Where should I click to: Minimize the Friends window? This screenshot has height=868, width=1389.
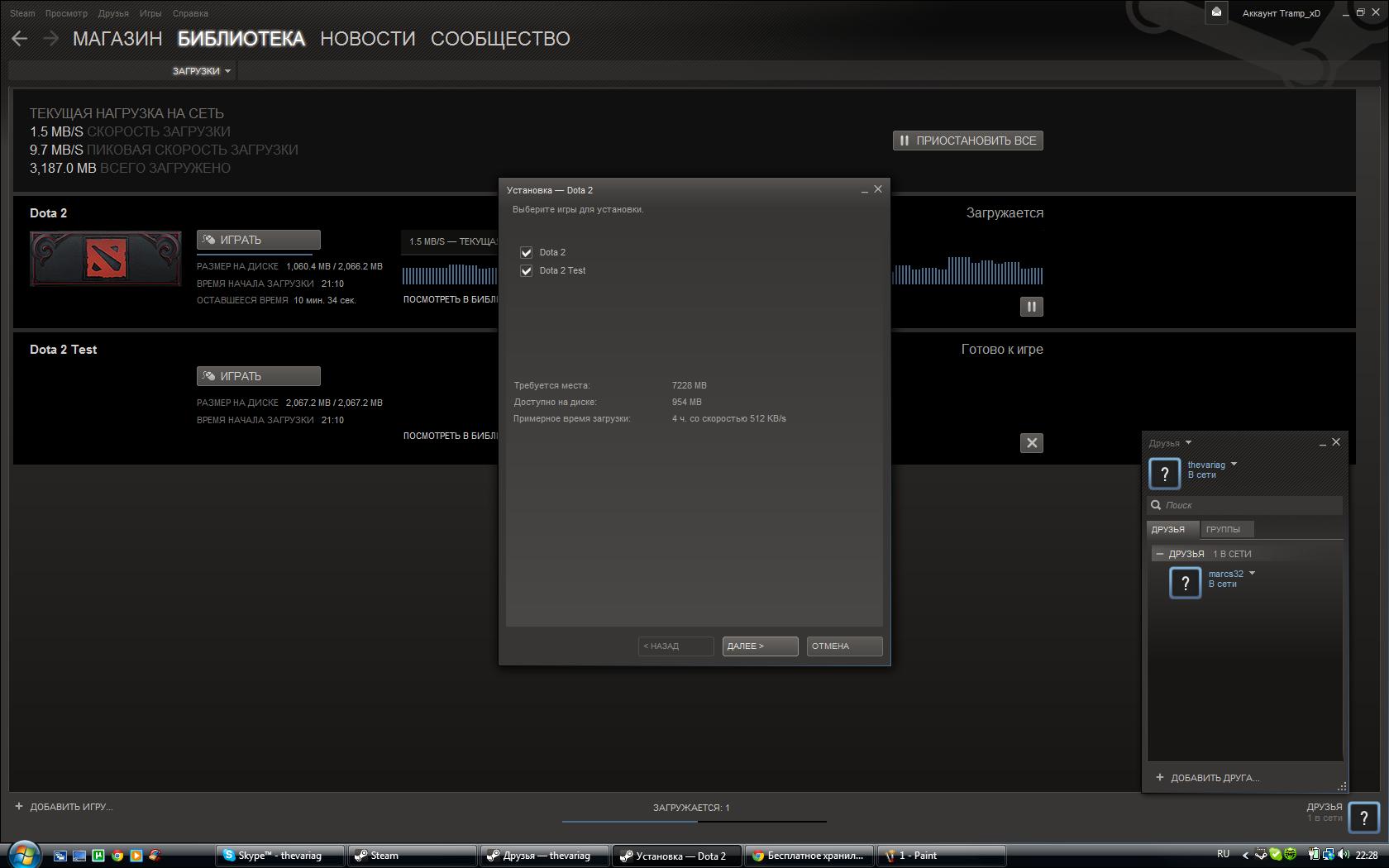click(1322, 444)
